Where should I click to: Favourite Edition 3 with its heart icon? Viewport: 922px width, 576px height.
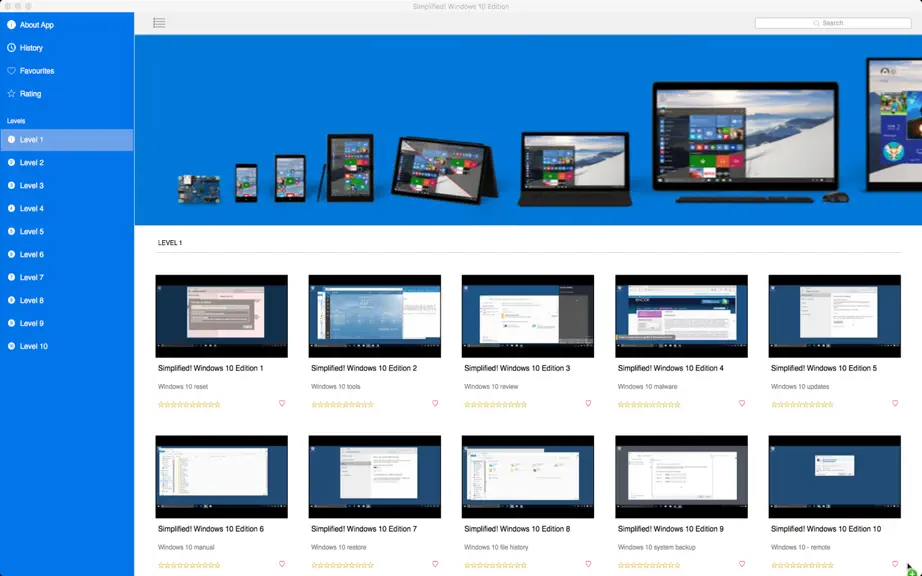click(588, 403)
